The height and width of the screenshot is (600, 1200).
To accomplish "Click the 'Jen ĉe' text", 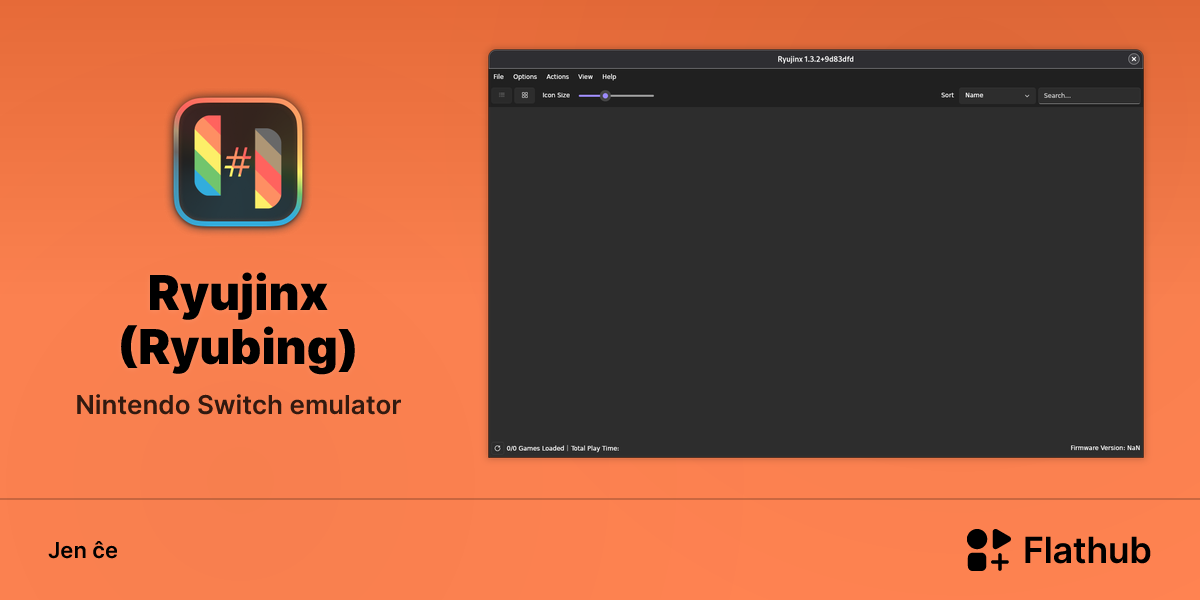I will point(83,550).
